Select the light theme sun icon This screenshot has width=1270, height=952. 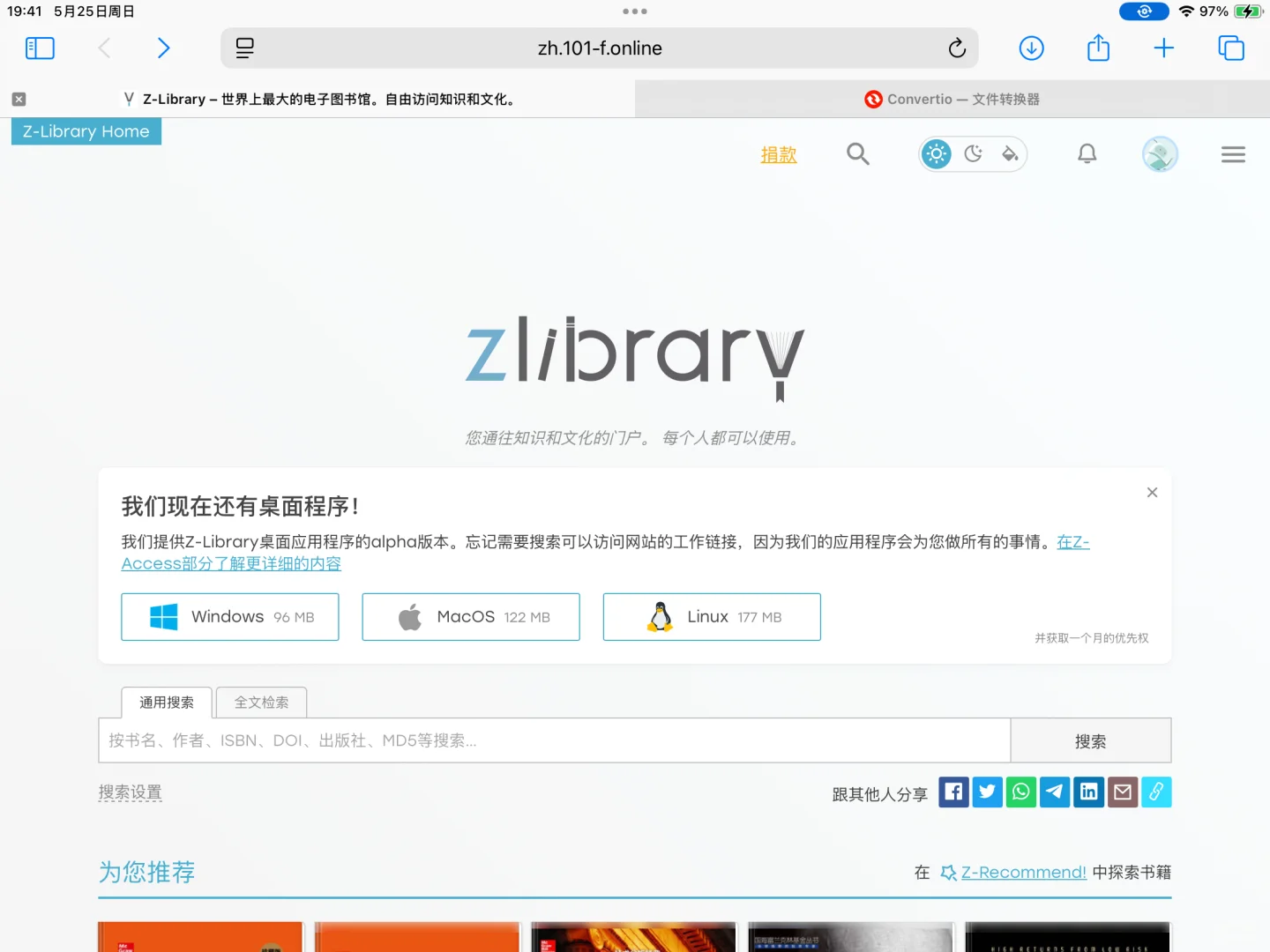pyautogui.click(x=937, y=154)
